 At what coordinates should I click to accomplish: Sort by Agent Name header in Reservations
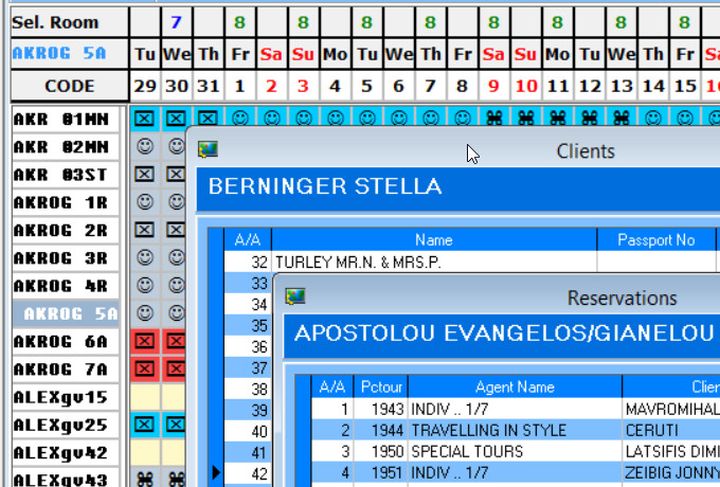click(515, 387)
